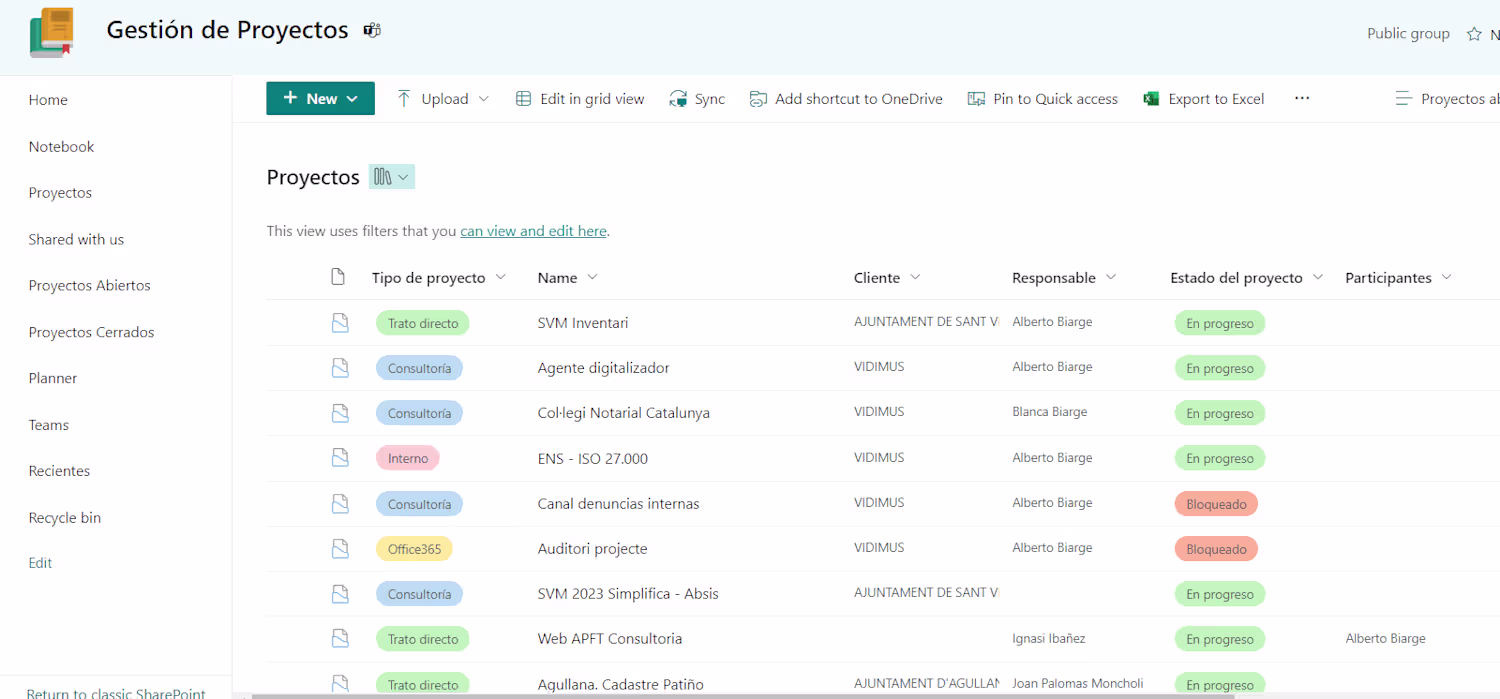1500x699 pixels.
Task: Click the star follow icon
Action: click(1474, 34)
